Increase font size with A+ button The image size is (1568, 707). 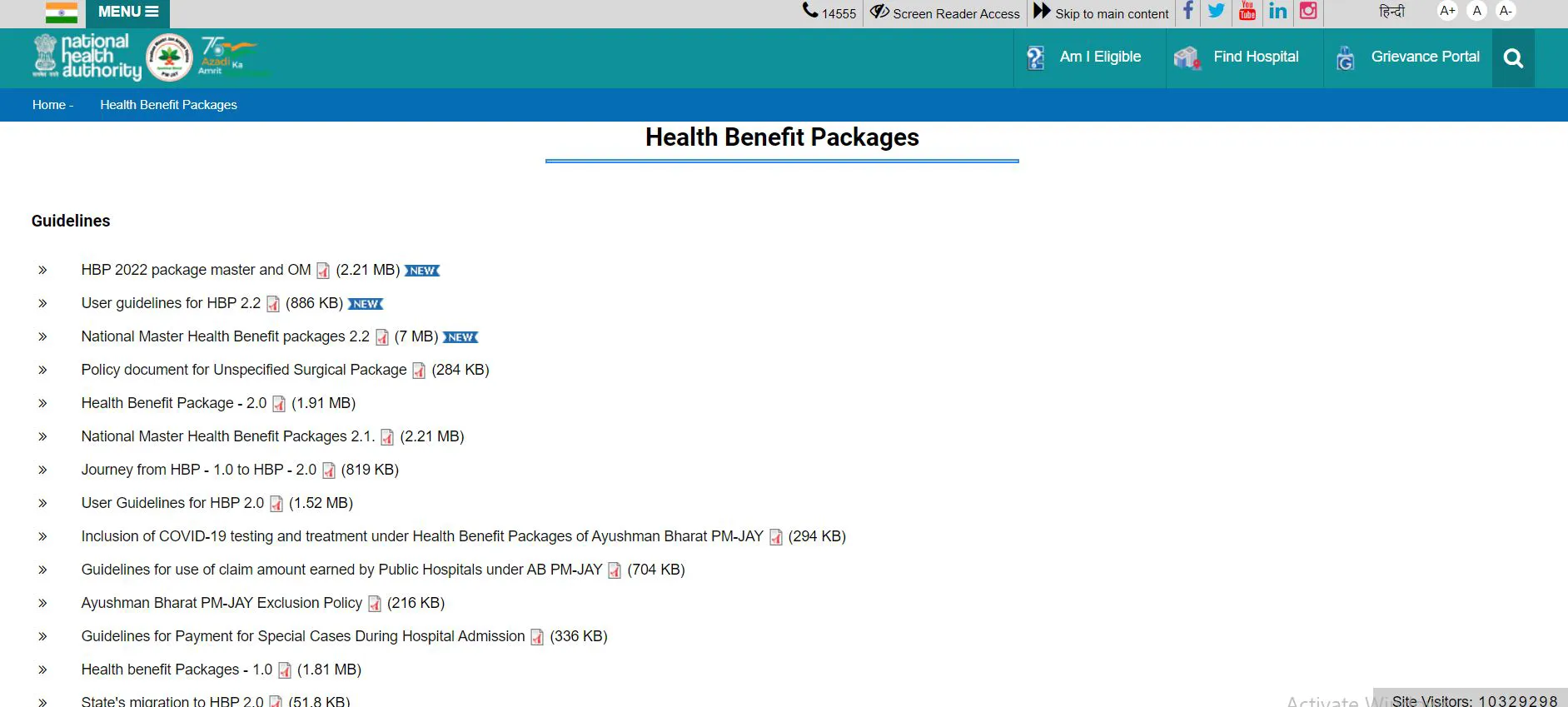[x=1447, y=12]
